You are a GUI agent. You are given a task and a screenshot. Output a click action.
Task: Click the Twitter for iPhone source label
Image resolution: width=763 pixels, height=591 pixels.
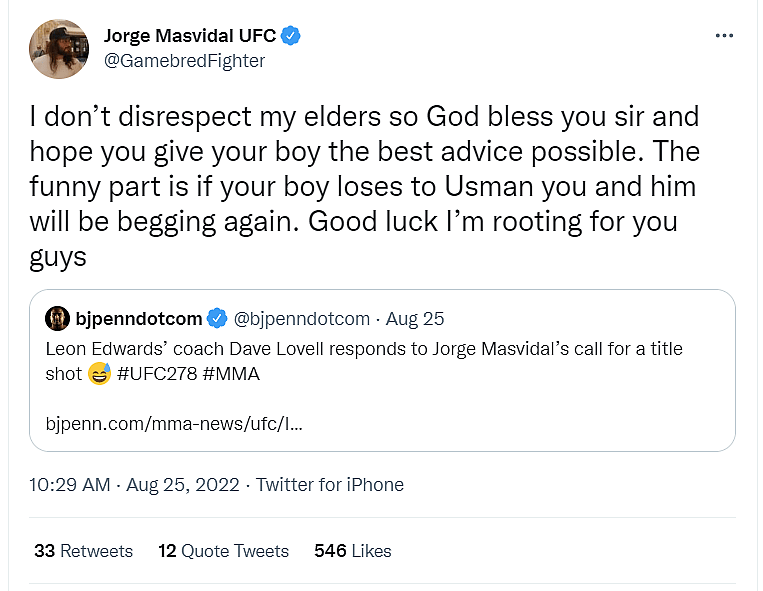click(x=330, y=485)
